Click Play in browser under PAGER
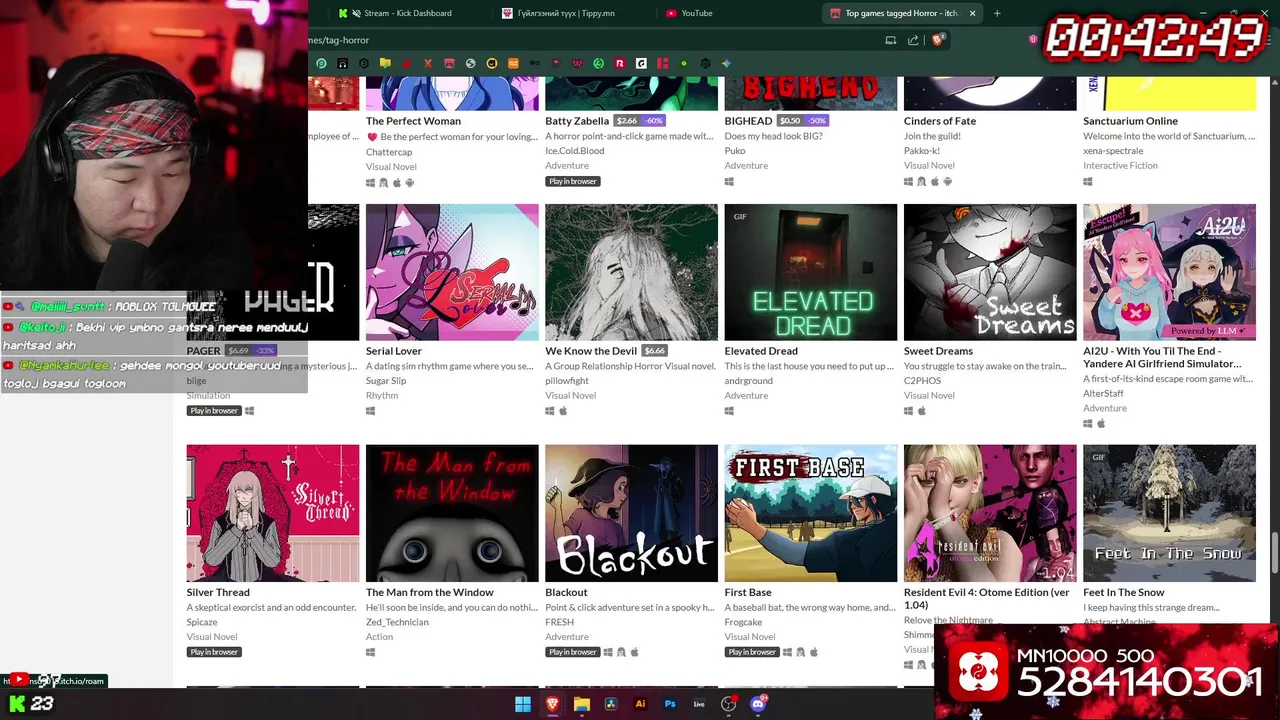Image resolution: width=1280 pixels, height=720 pixels. [214, 411]
